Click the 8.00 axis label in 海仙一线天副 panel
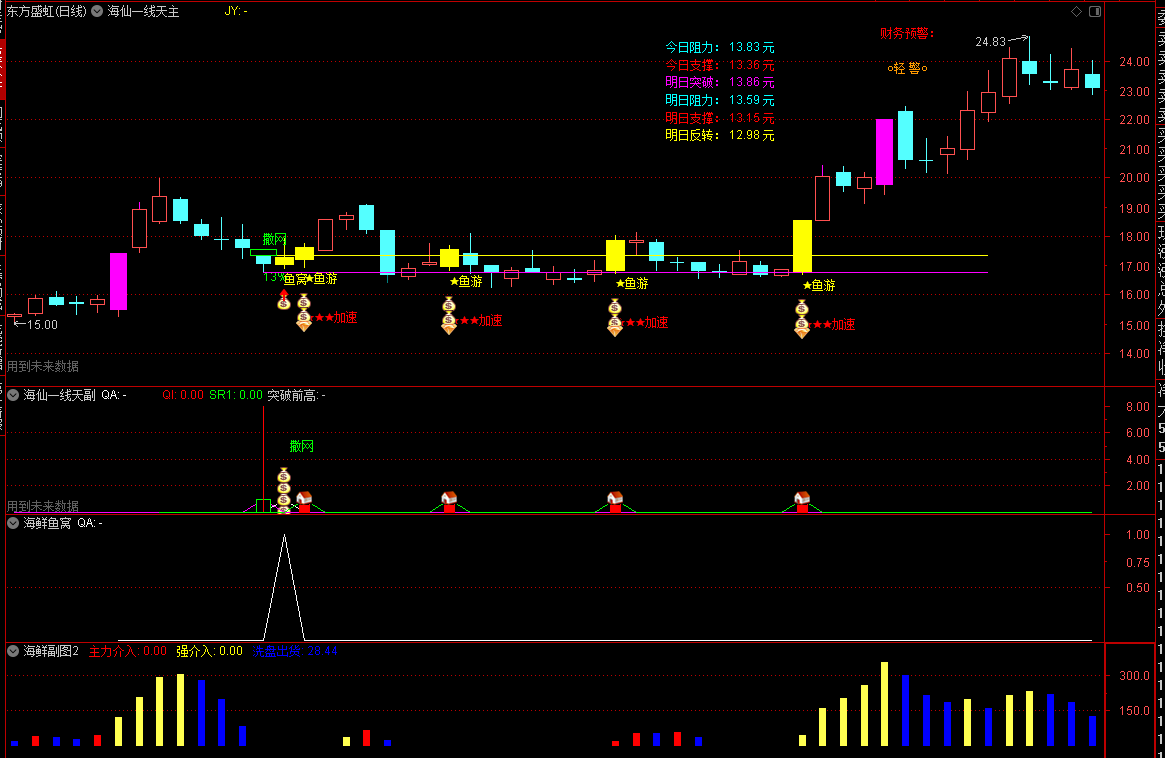This screenshot has height=758, width=1165. [1138, 406]
